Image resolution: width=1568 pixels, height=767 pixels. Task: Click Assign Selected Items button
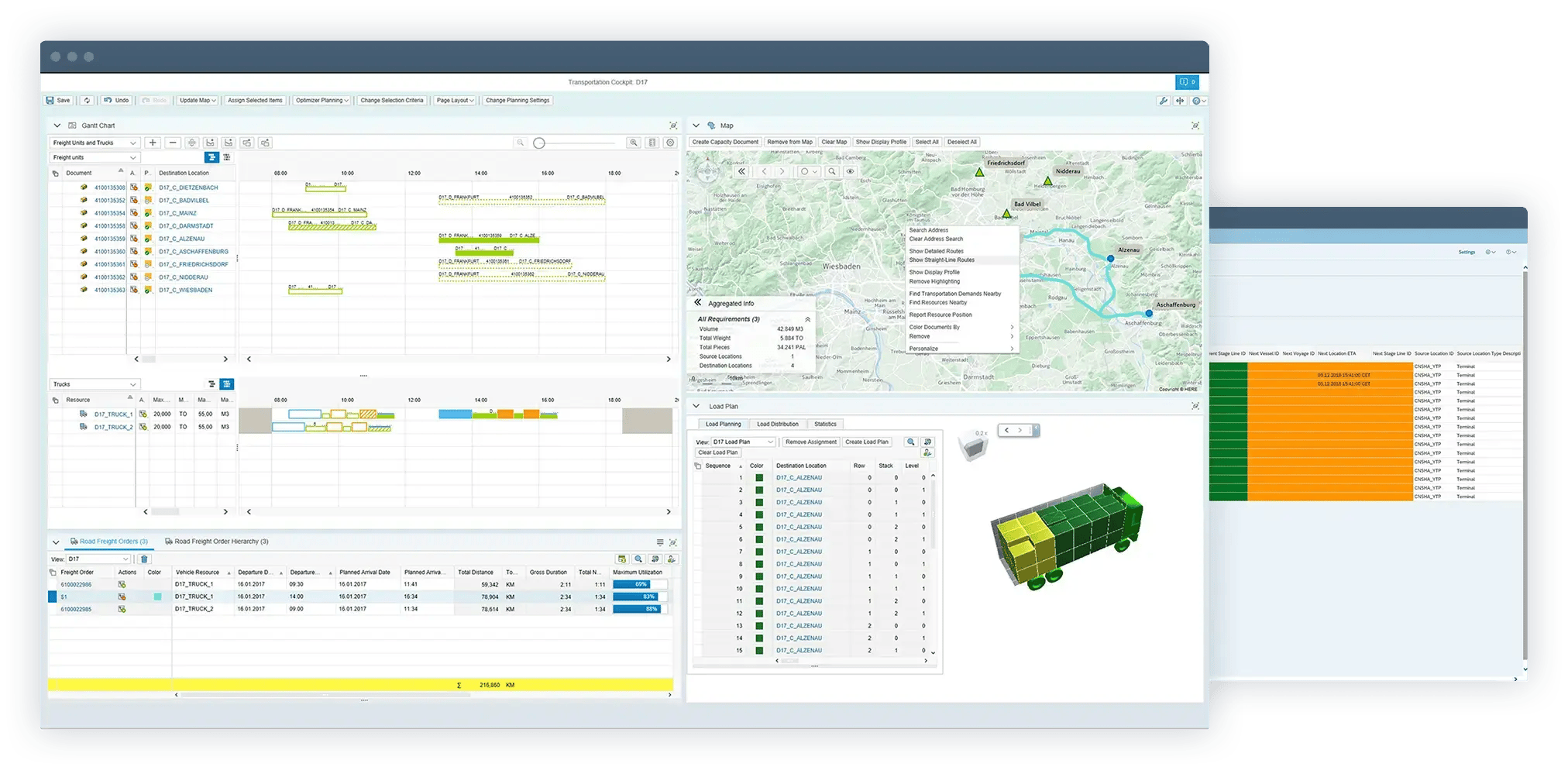pos(255,101)
